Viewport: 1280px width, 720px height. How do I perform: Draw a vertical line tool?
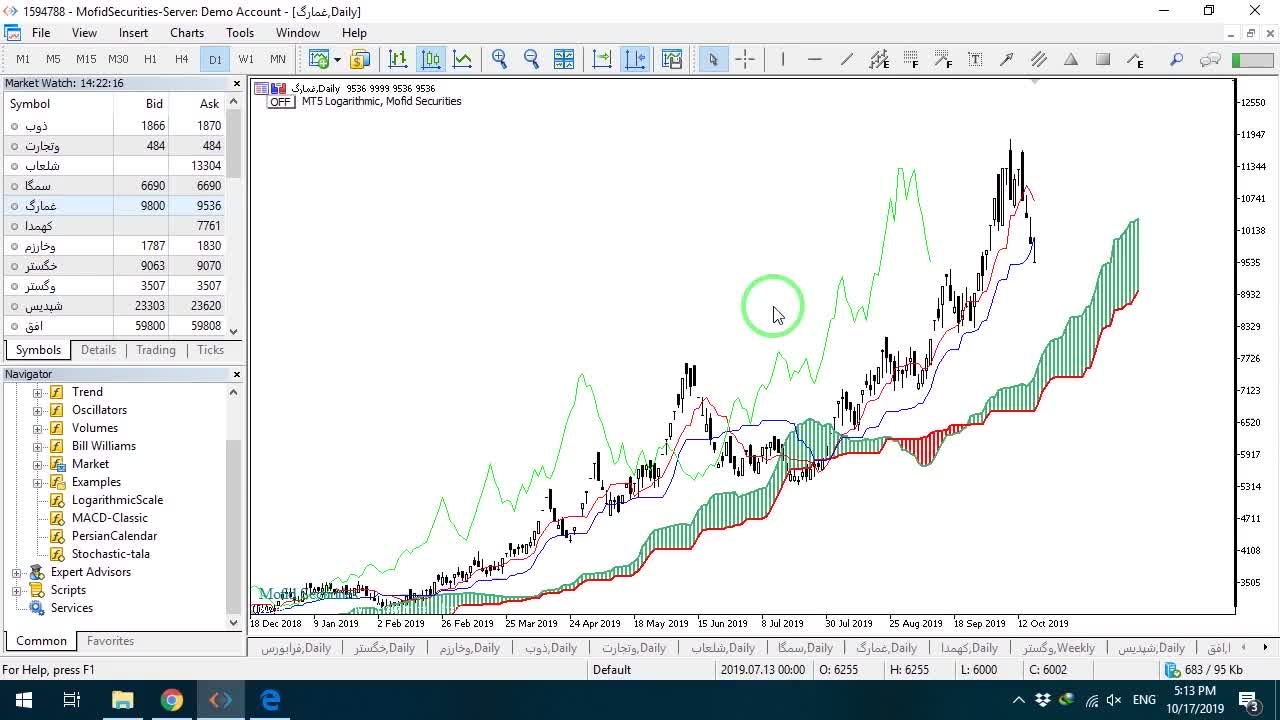point(783,60)
